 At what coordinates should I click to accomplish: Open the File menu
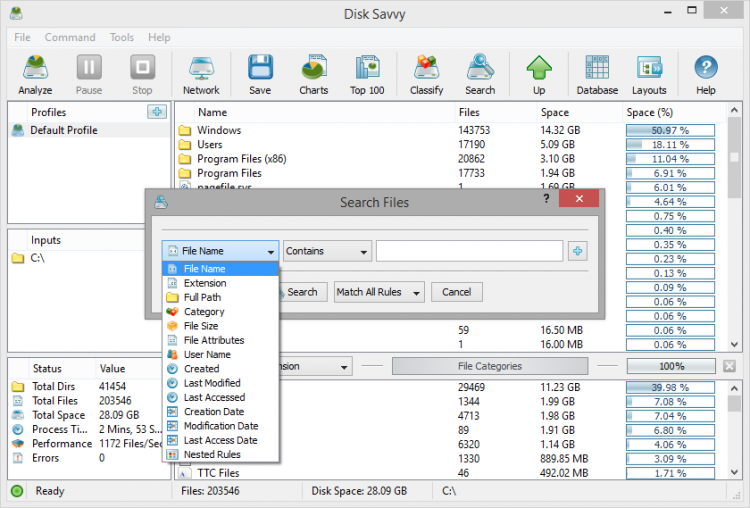[22, 37]
